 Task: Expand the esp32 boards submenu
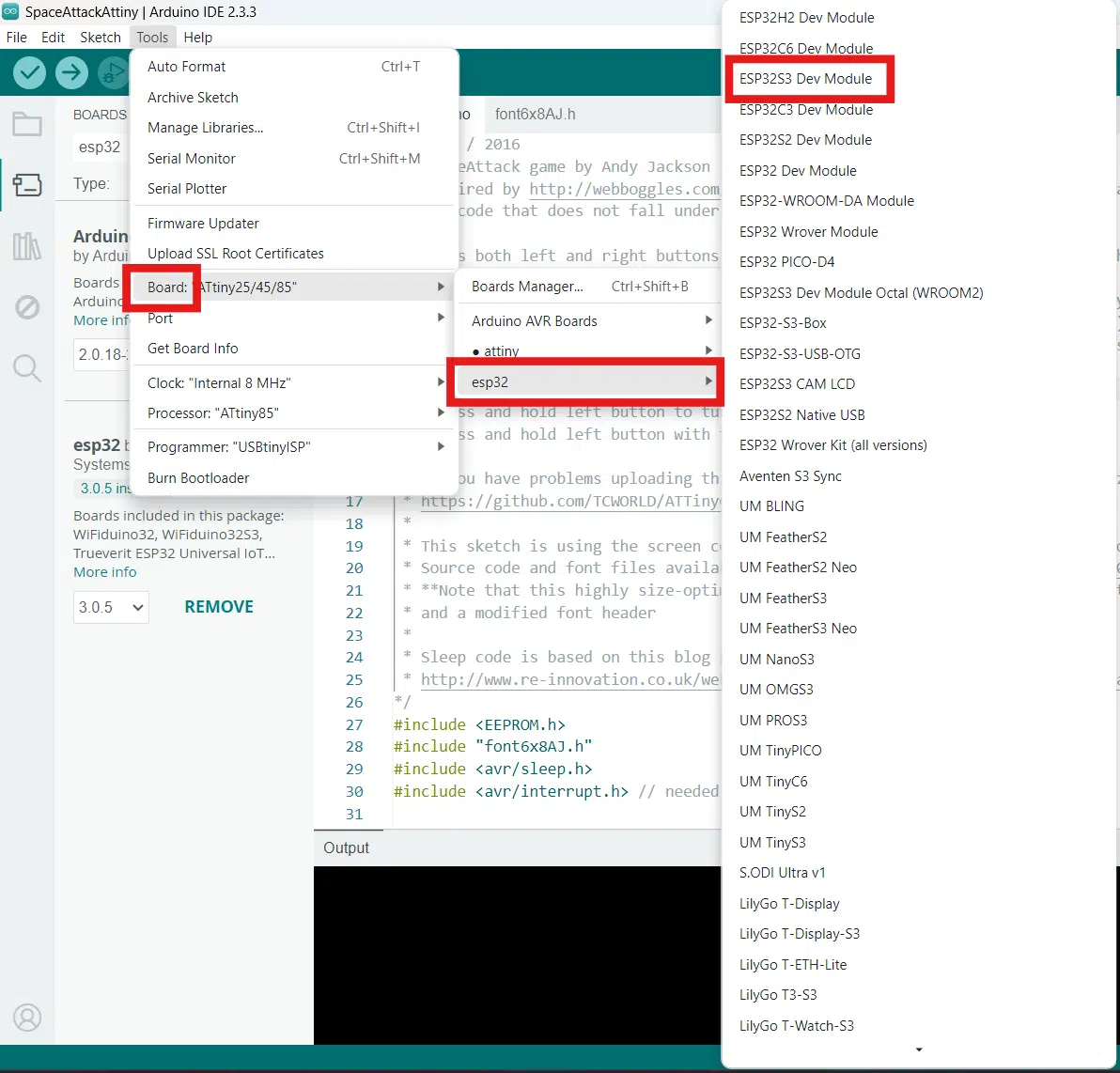click(x=585, y=381)
